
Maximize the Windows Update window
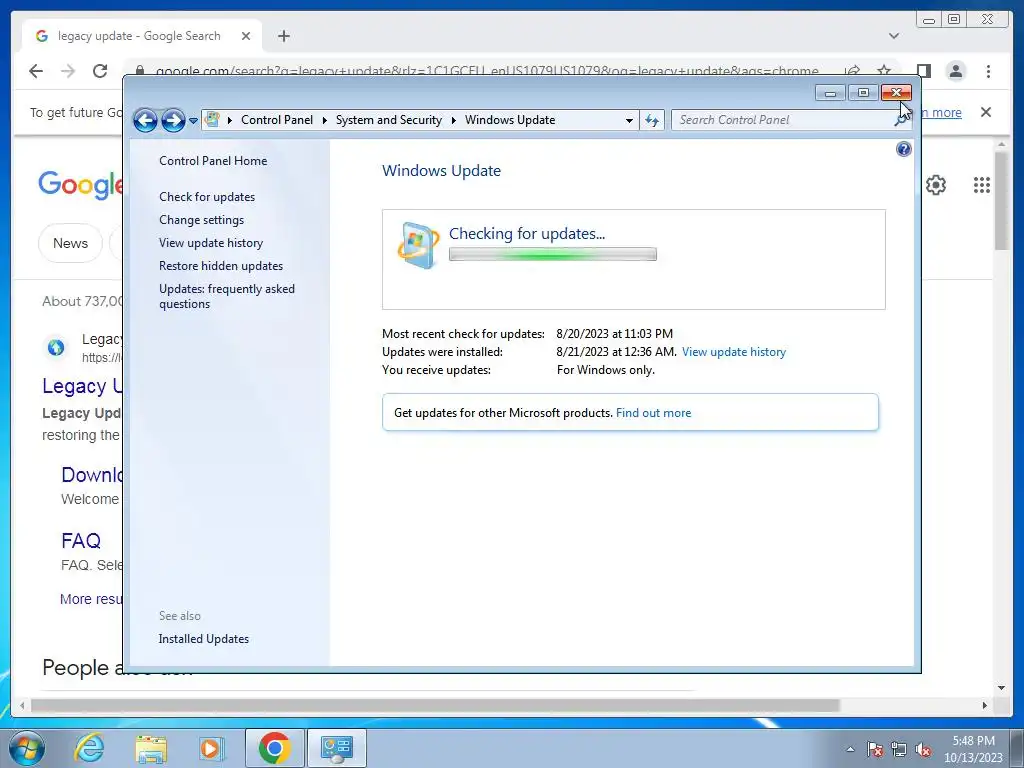[x=863, y=93]
